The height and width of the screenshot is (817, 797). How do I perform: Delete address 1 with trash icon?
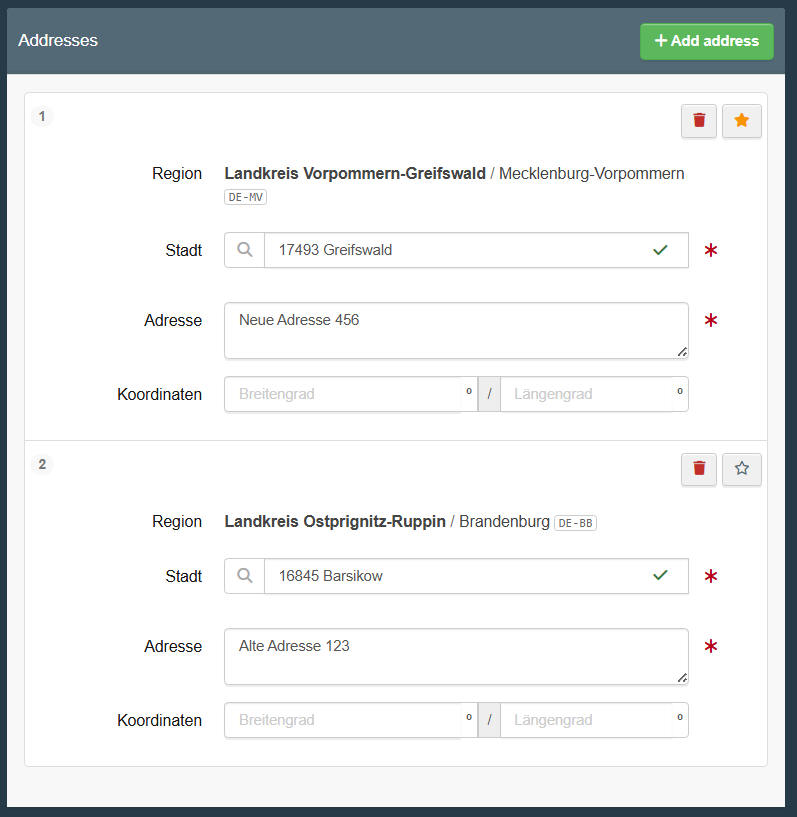click(699, 120)
